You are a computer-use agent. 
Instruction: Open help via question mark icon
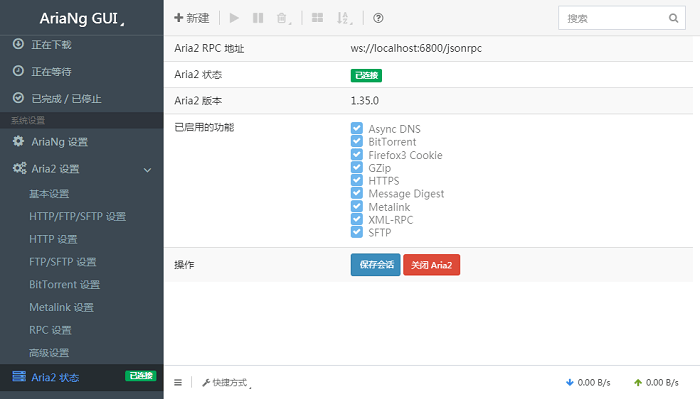[x=378, y=18]
